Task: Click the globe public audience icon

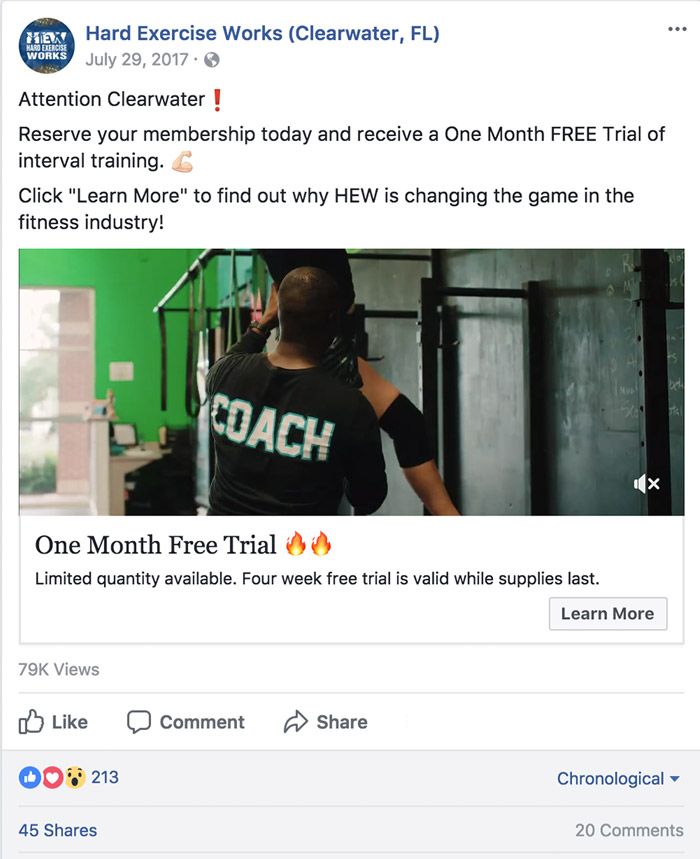Action: click(x=212, y=60)
